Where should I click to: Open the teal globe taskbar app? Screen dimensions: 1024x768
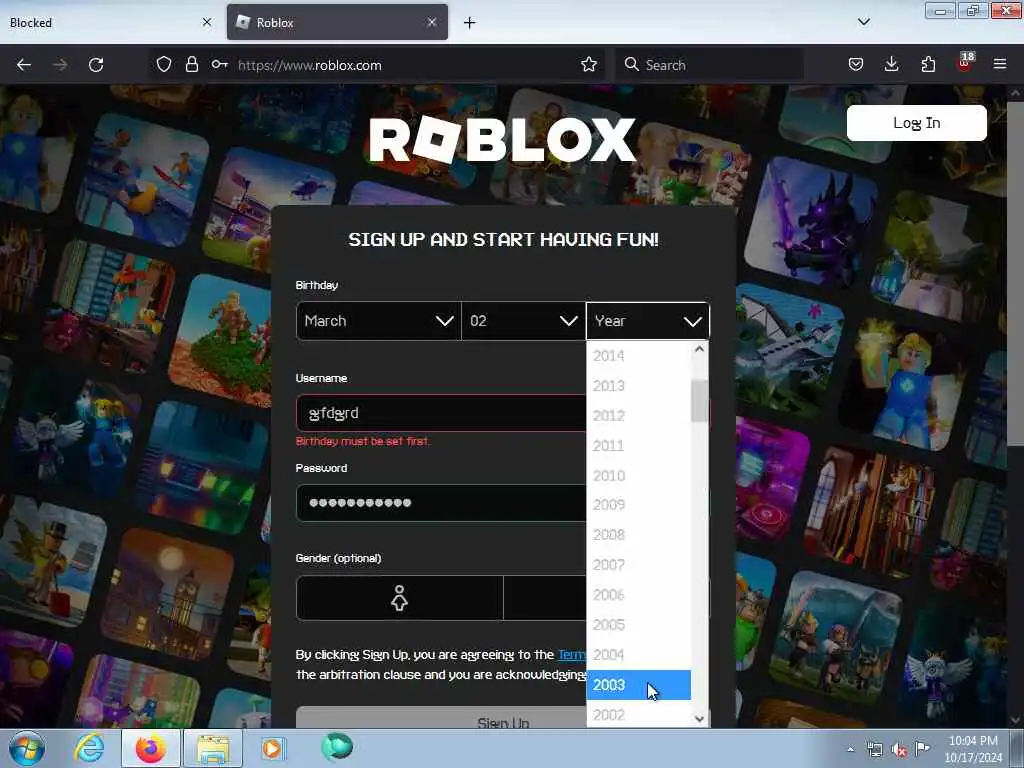coord(337,747)
